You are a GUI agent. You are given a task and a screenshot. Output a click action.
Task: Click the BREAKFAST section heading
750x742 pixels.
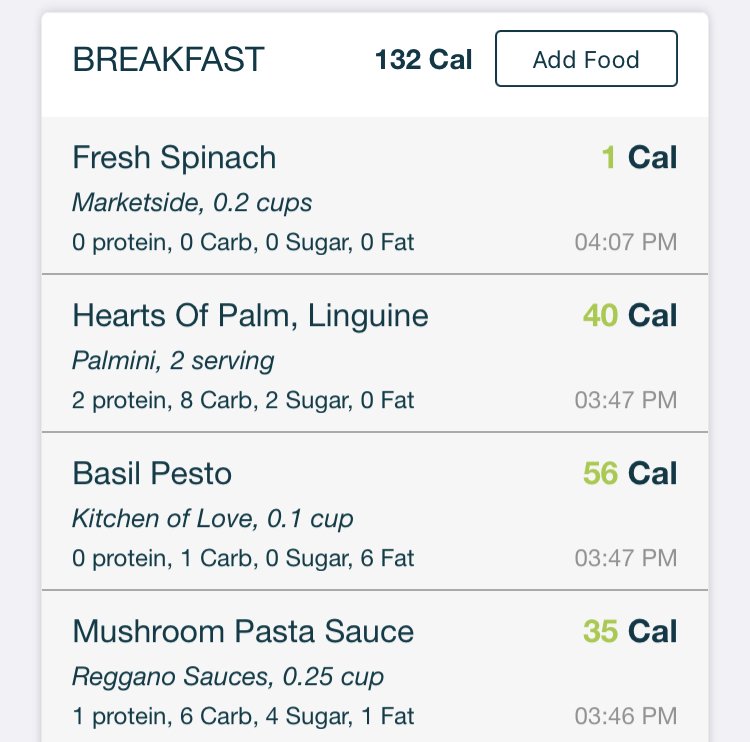coord(168,59)
